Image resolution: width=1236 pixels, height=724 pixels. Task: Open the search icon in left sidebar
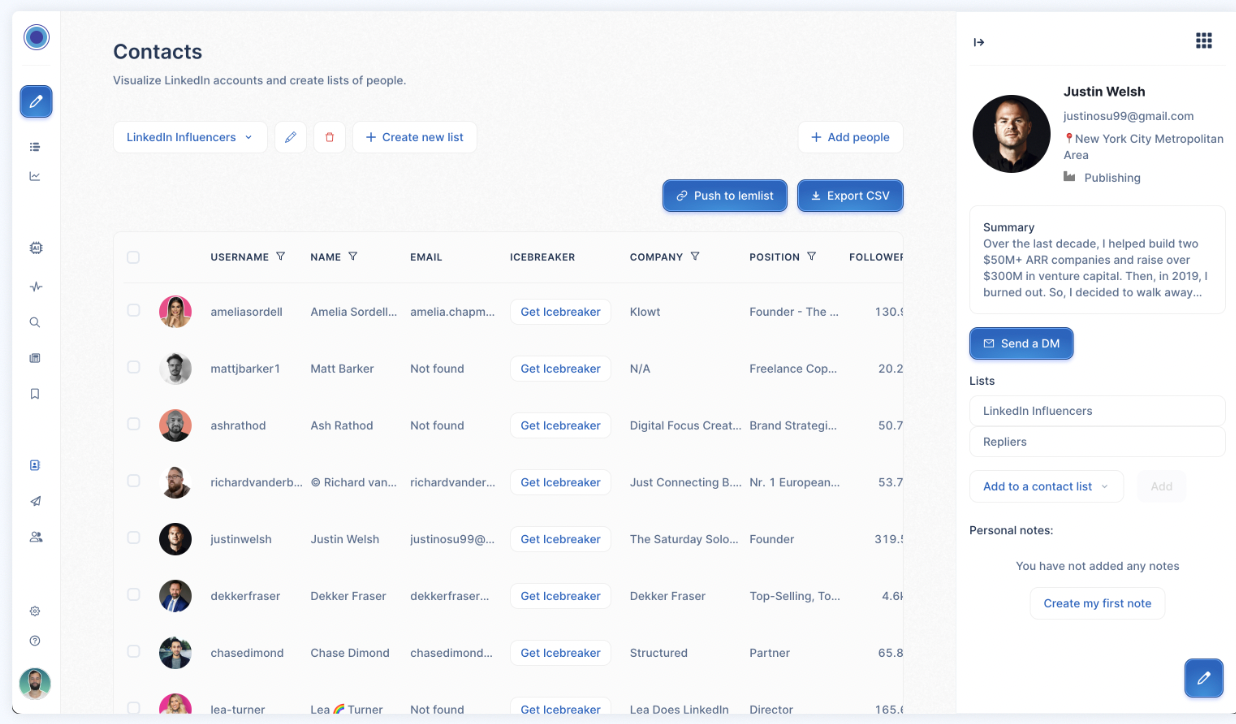[35, 323]
